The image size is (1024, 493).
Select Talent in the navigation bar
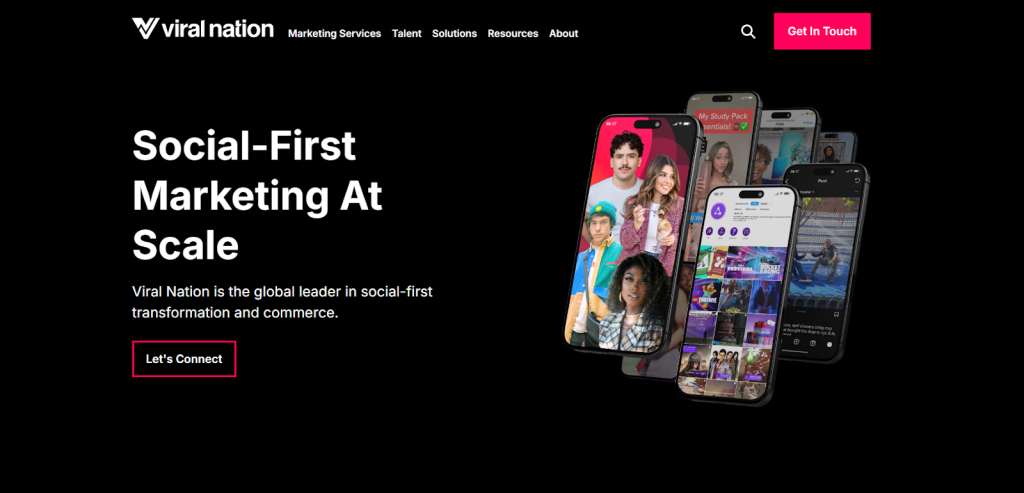point(407,33)
